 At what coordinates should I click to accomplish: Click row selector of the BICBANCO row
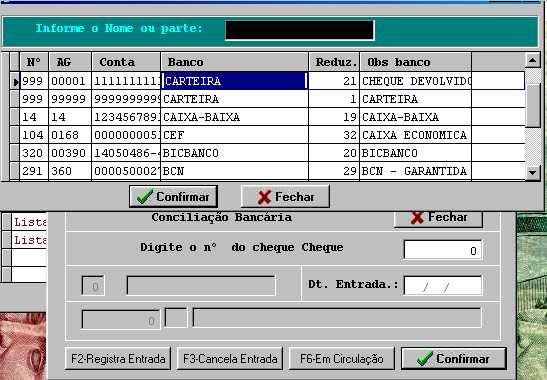[x=15, y=153]
